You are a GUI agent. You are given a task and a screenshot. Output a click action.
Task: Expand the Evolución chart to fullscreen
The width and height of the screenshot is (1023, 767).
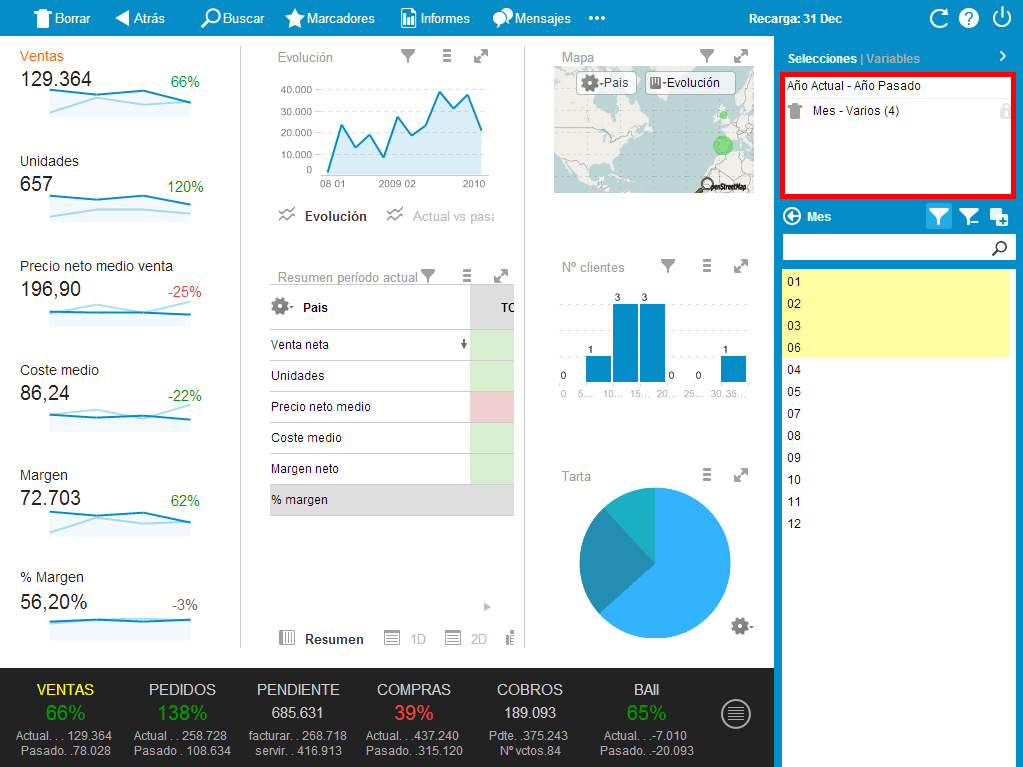click(481, 57)
